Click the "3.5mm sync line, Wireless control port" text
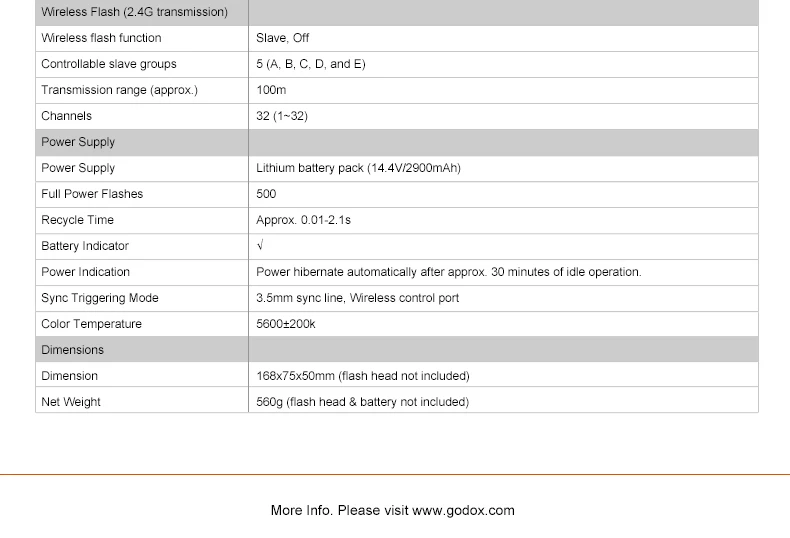Screen dimensions: 790x538 357,298
